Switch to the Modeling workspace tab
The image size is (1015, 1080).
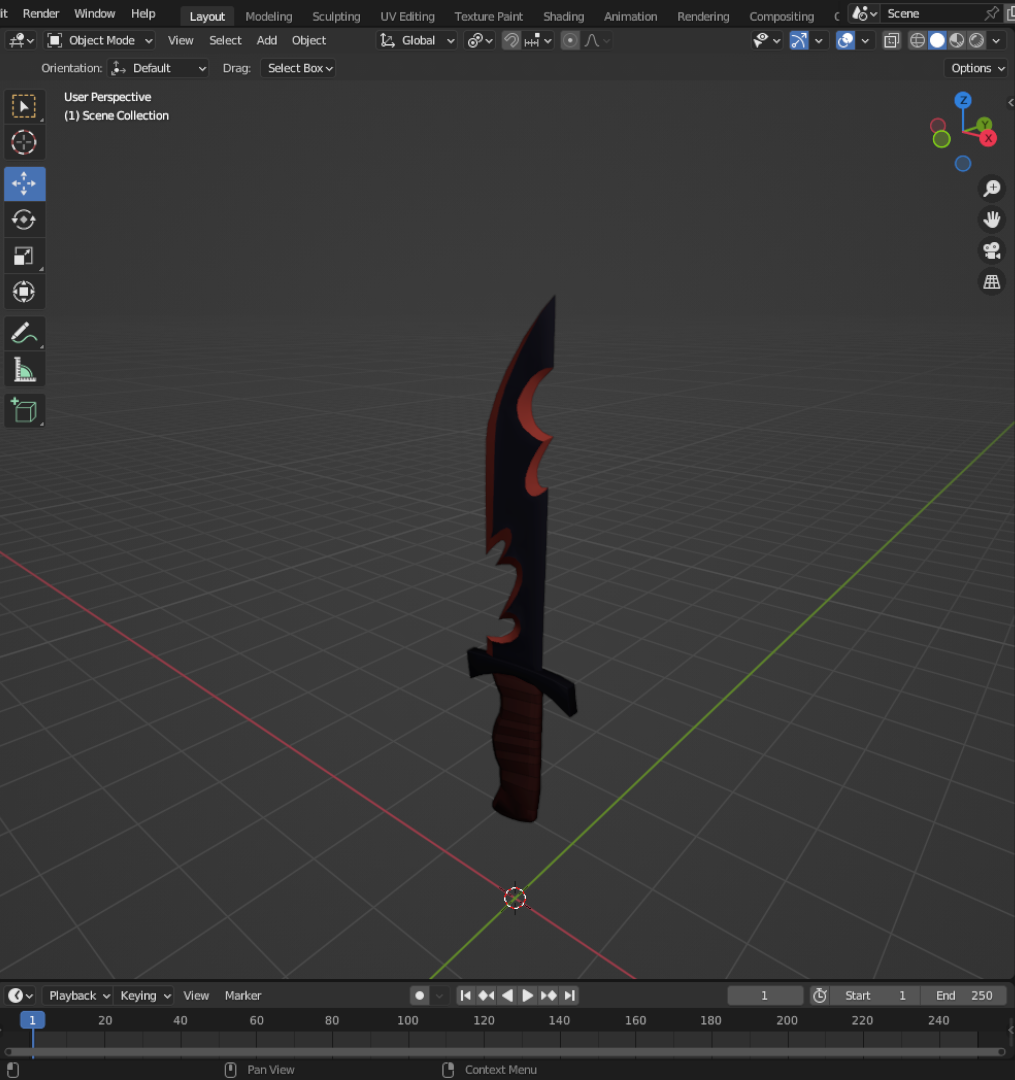(269, 16)
